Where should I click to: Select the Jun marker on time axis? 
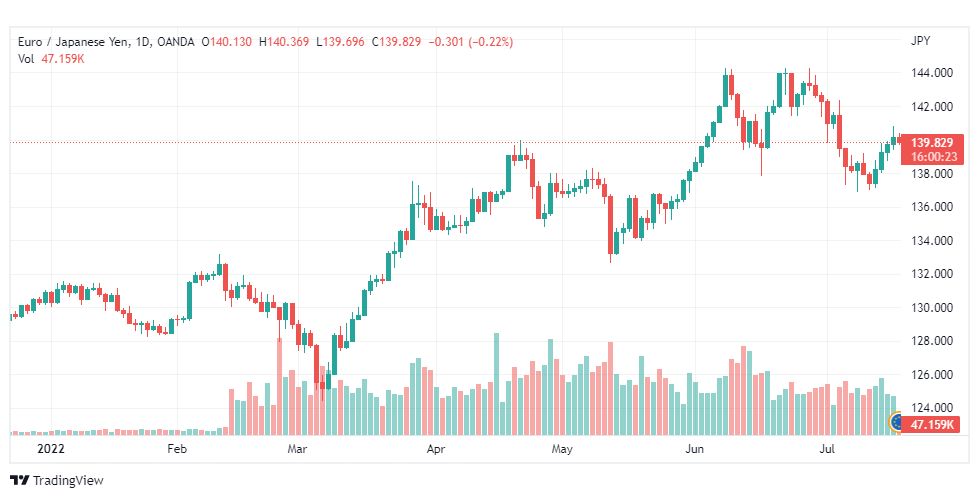(694, 449)
